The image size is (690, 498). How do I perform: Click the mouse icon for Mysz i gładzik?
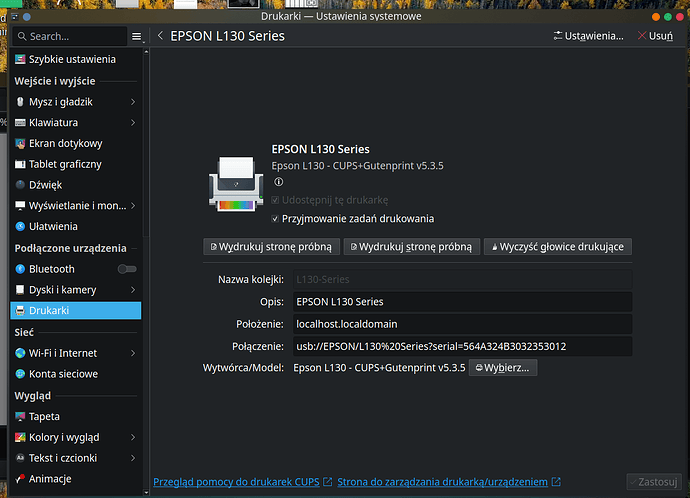coord(20,102)
